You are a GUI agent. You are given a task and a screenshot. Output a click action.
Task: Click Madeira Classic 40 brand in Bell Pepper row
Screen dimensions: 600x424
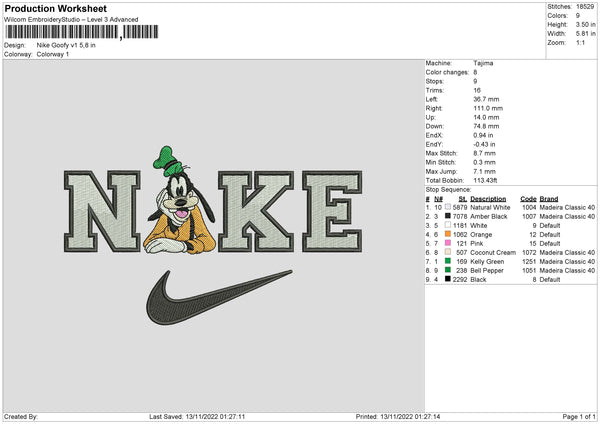click(567, 271)
